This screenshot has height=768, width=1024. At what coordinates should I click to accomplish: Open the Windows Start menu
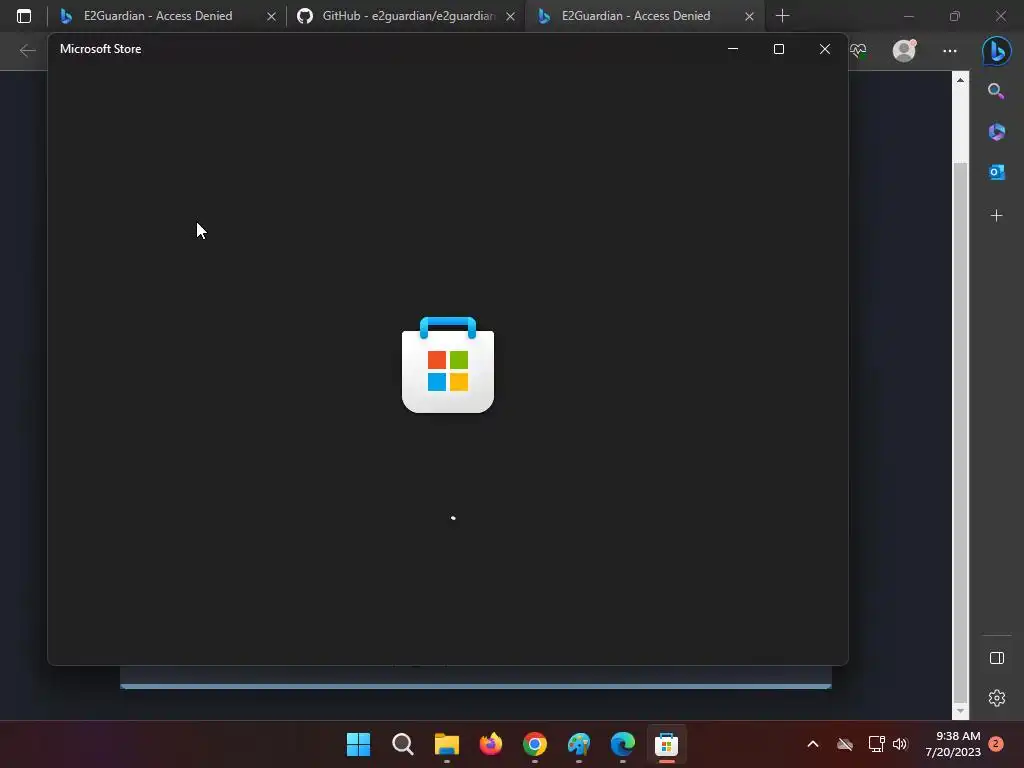tap(359, 744)
